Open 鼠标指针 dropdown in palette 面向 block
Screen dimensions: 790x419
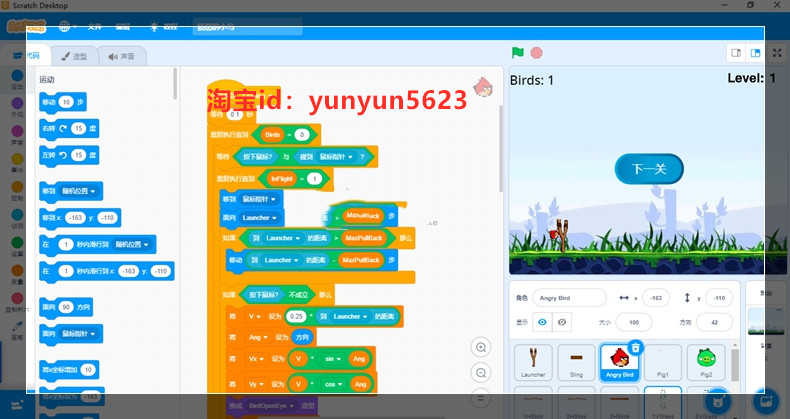(x=78, y=334)
